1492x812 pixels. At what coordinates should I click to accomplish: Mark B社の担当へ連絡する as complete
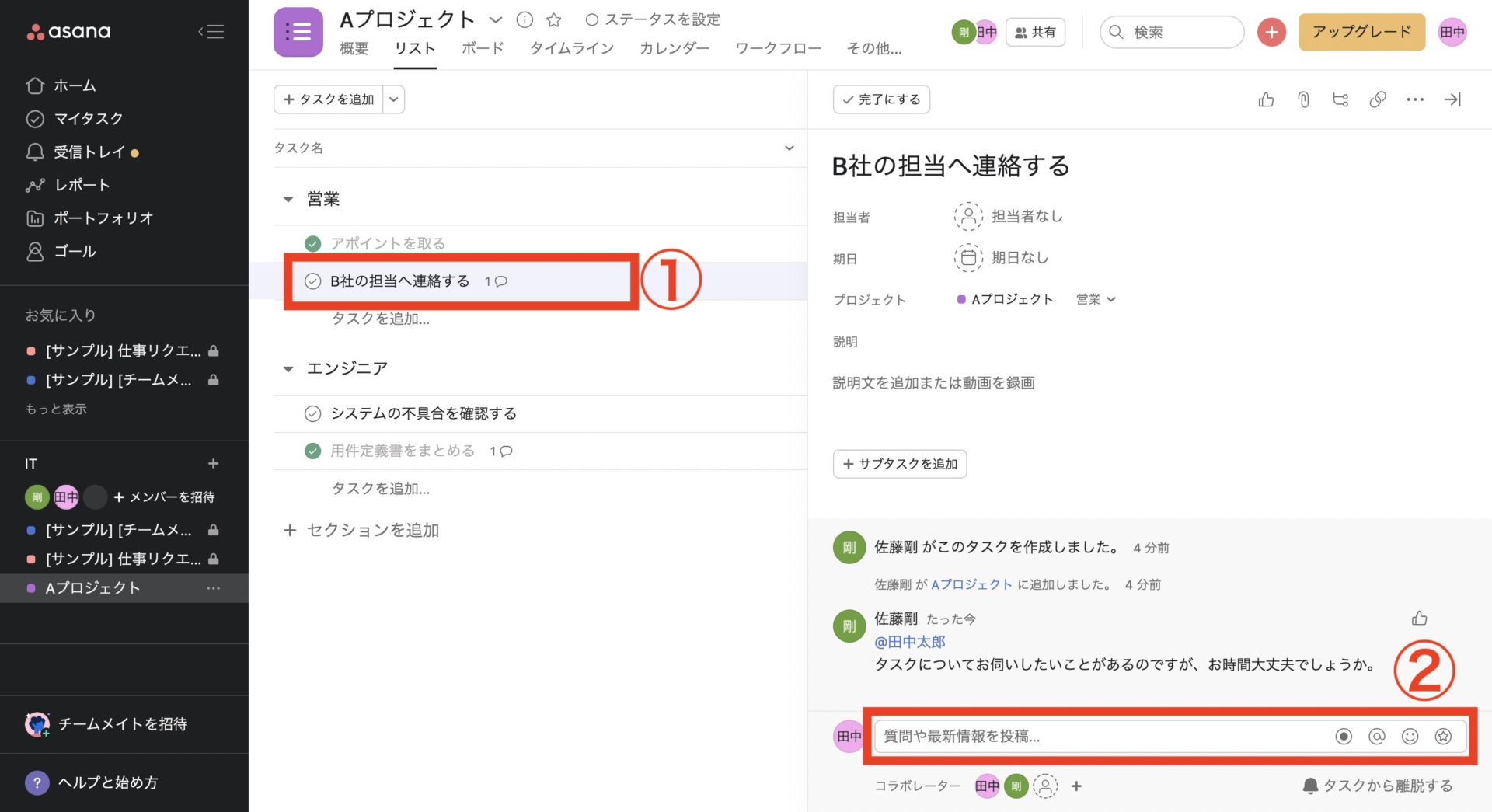click(312, 281)
